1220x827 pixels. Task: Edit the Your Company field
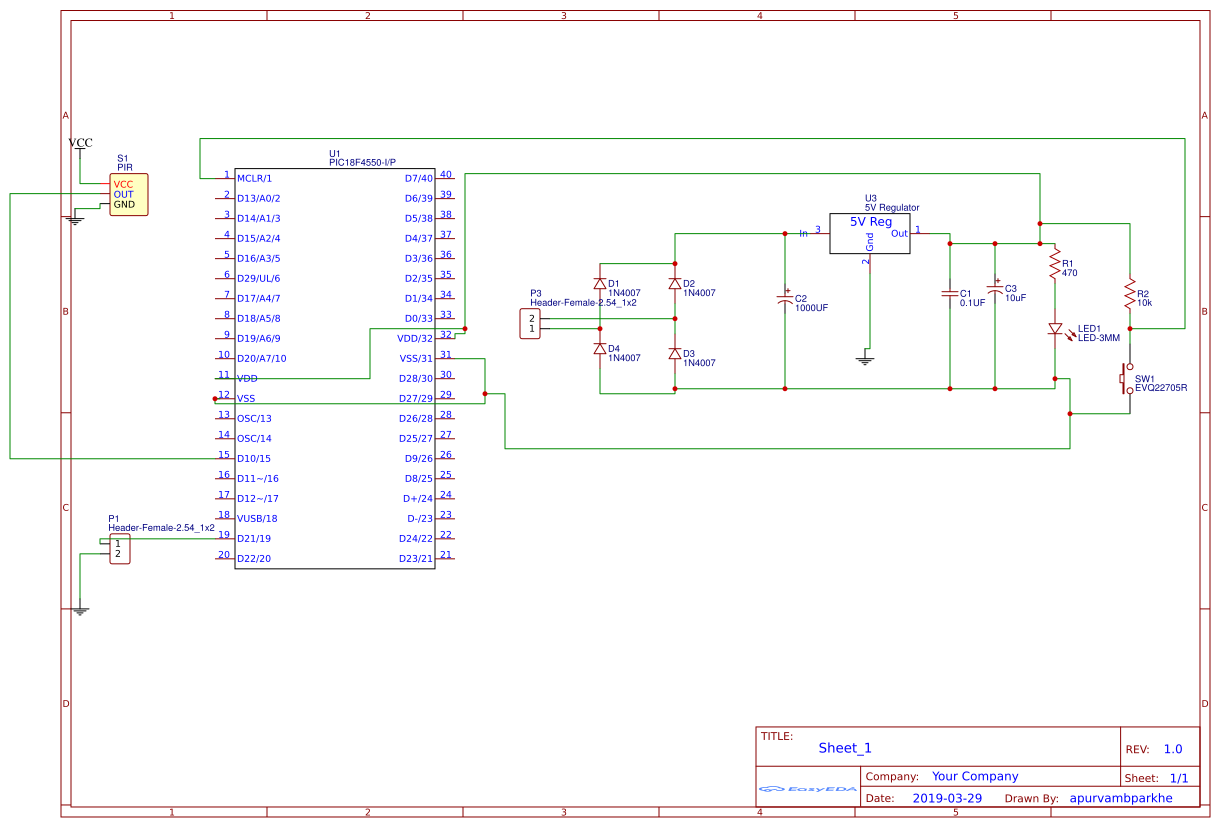tap(975, 776)
